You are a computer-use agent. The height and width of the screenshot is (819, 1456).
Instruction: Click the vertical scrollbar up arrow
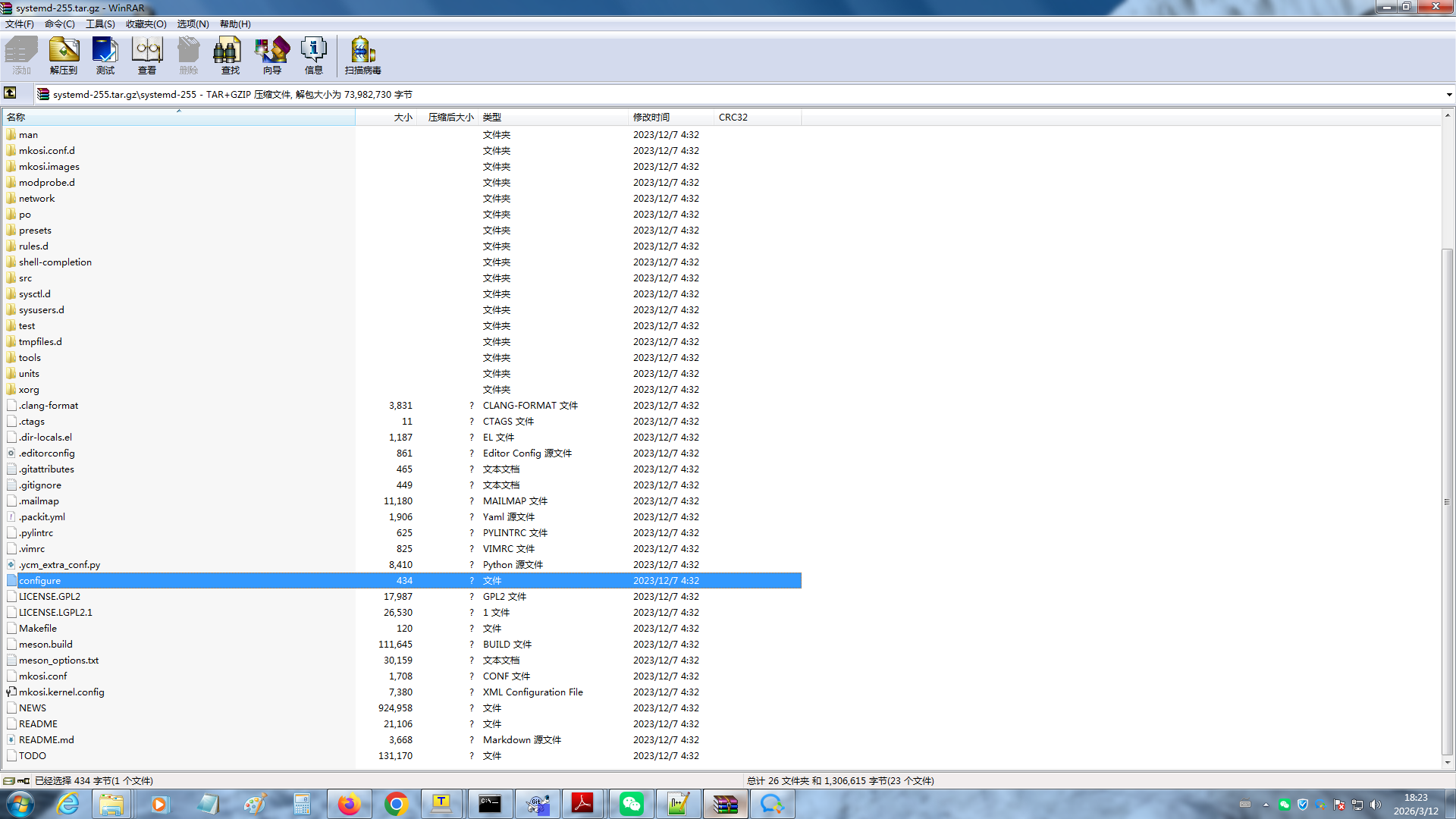click(x=1448, y=116)
